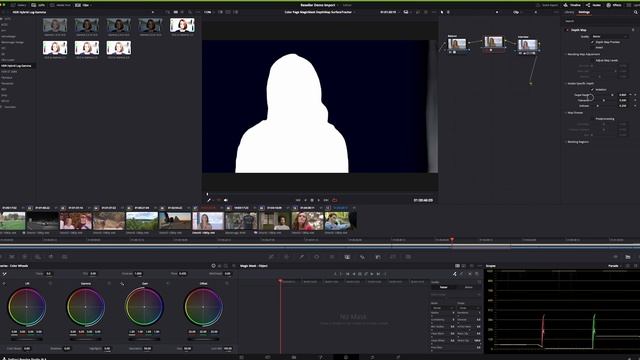Image resolution: width=640 pixels, height=360 pixels.
Task: Open the 3D stereo palette
Action: point(408,257)
